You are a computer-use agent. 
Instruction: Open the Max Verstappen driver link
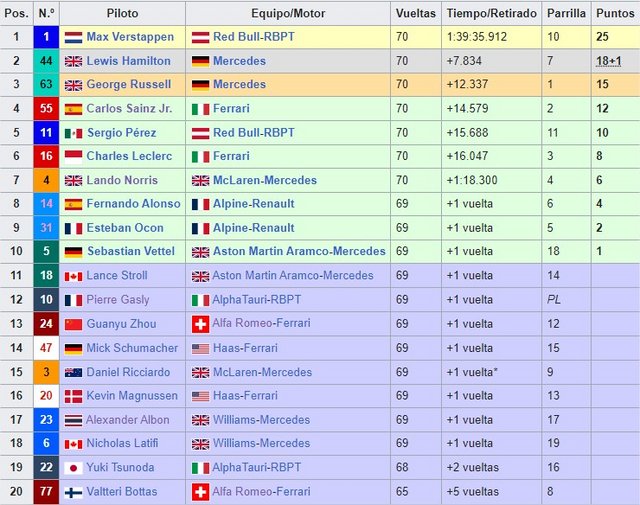tap(130, 37)
